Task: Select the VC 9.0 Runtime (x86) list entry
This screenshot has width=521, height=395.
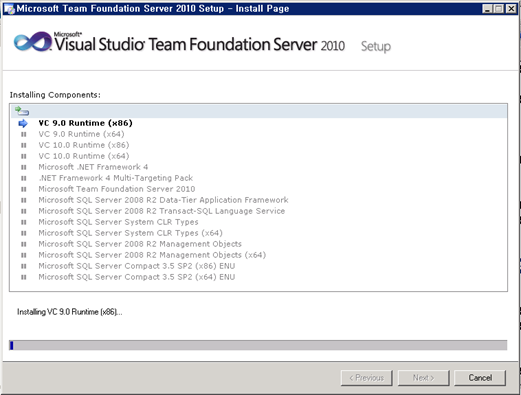Action: [x=85, y=123]
